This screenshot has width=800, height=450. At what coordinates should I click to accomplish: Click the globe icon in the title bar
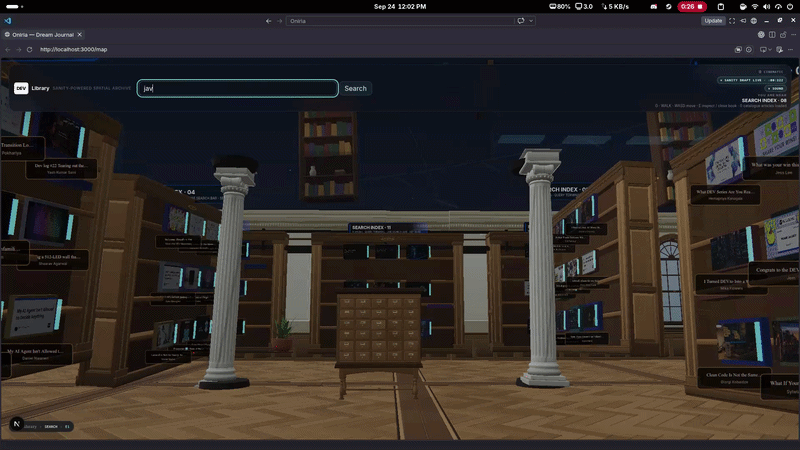click(754, 21)
